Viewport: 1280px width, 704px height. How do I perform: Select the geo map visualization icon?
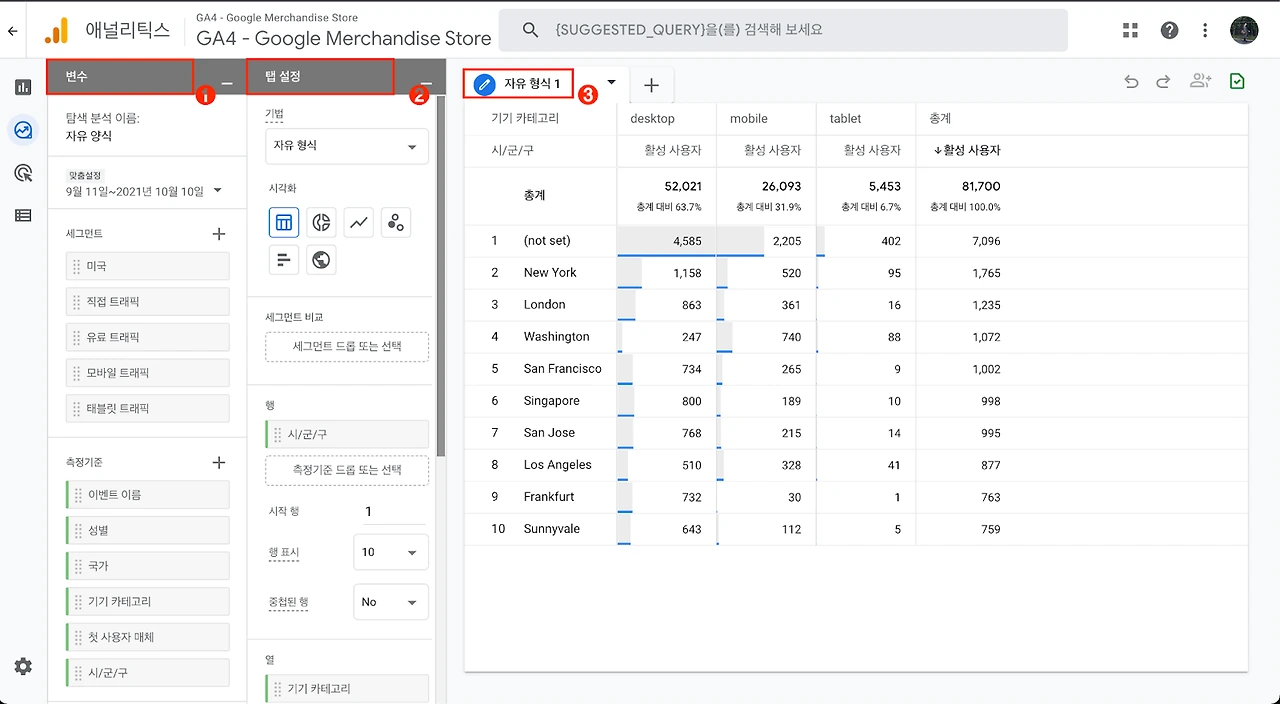pos(321,260)
